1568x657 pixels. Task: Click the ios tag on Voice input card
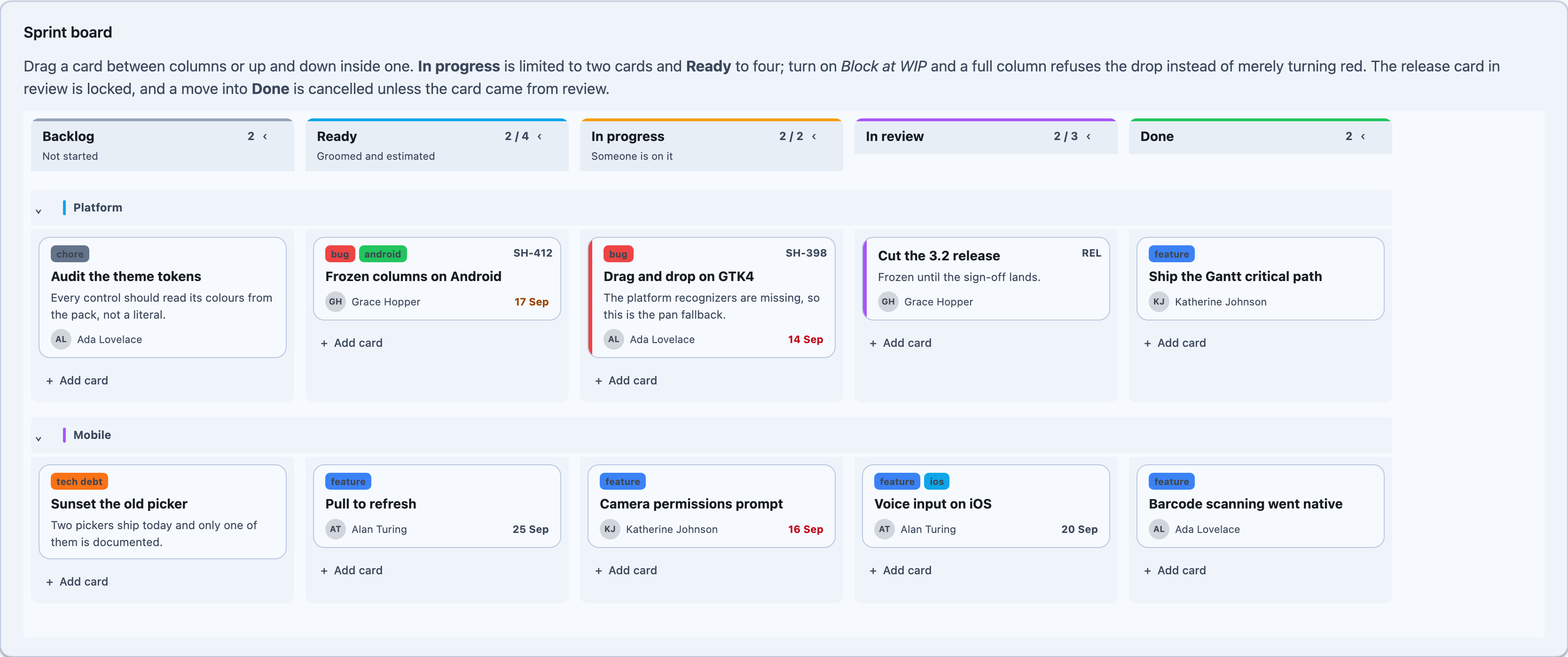click(x=937, y=481)
